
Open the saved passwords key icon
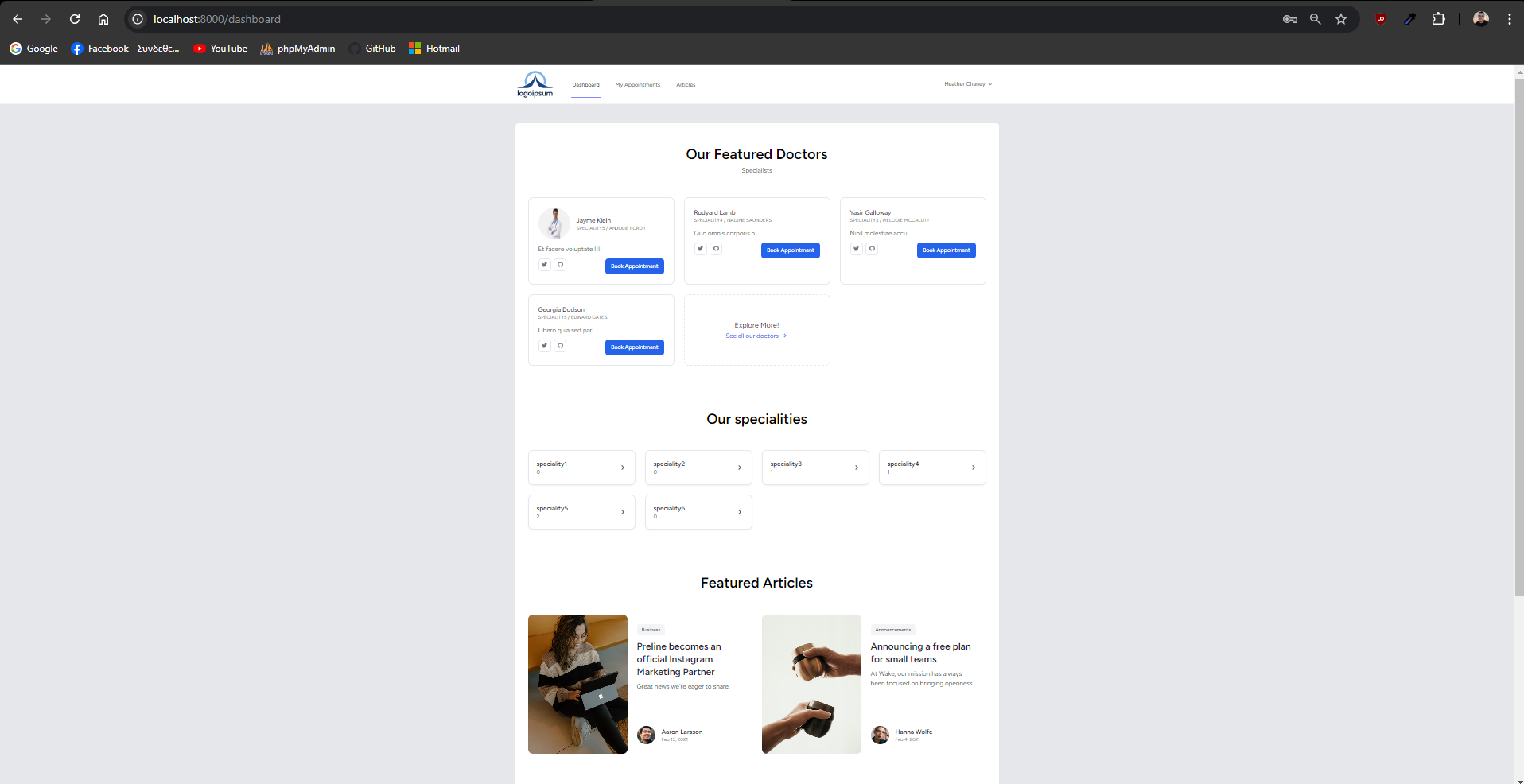pos(1290,19)
